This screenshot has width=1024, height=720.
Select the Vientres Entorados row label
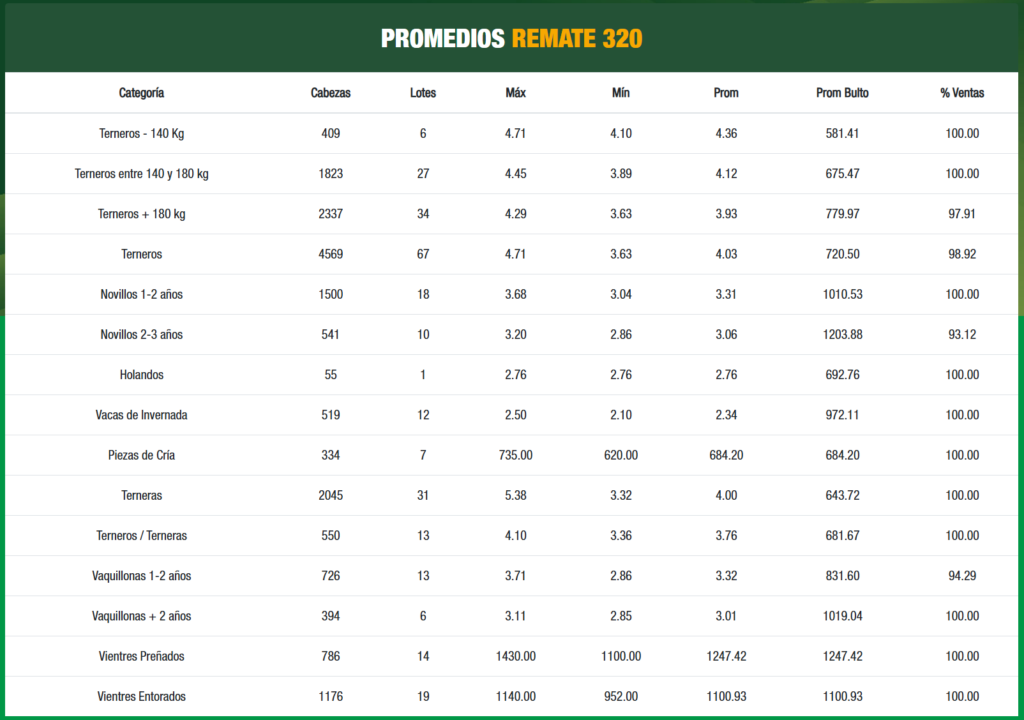tap(141, 696)
